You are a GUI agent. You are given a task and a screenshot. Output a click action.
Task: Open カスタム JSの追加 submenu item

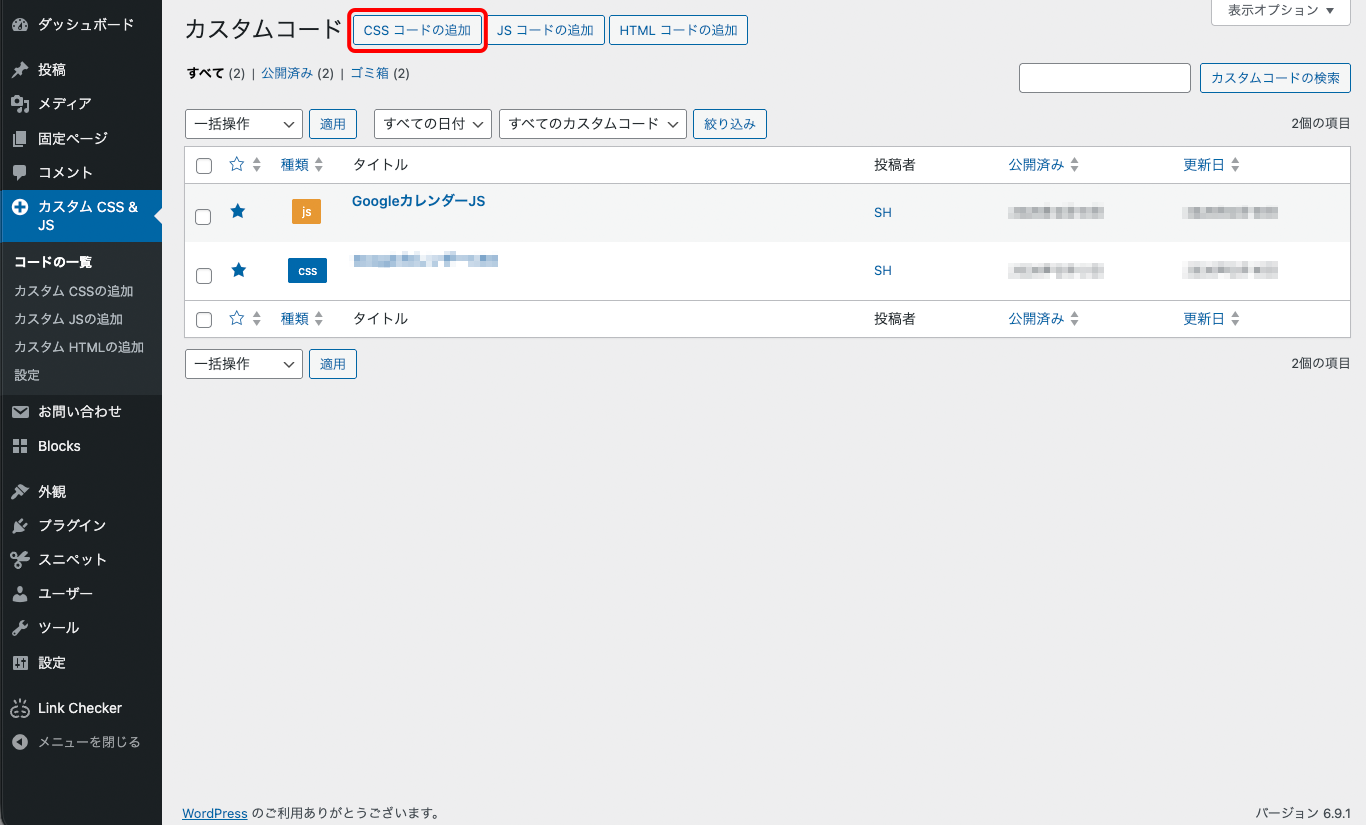(68, 319)
